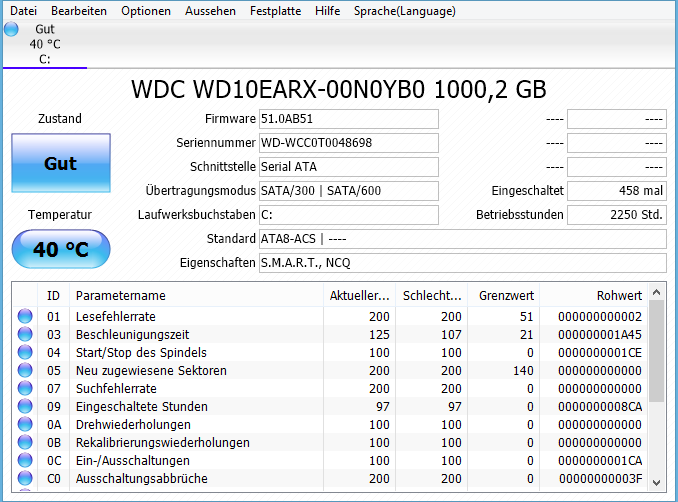The height and width of the screenshot is (502, 678).
Task: Click the Übertragungsmodus field SATA/300 | SATA/600
Action: pos(349,191)
